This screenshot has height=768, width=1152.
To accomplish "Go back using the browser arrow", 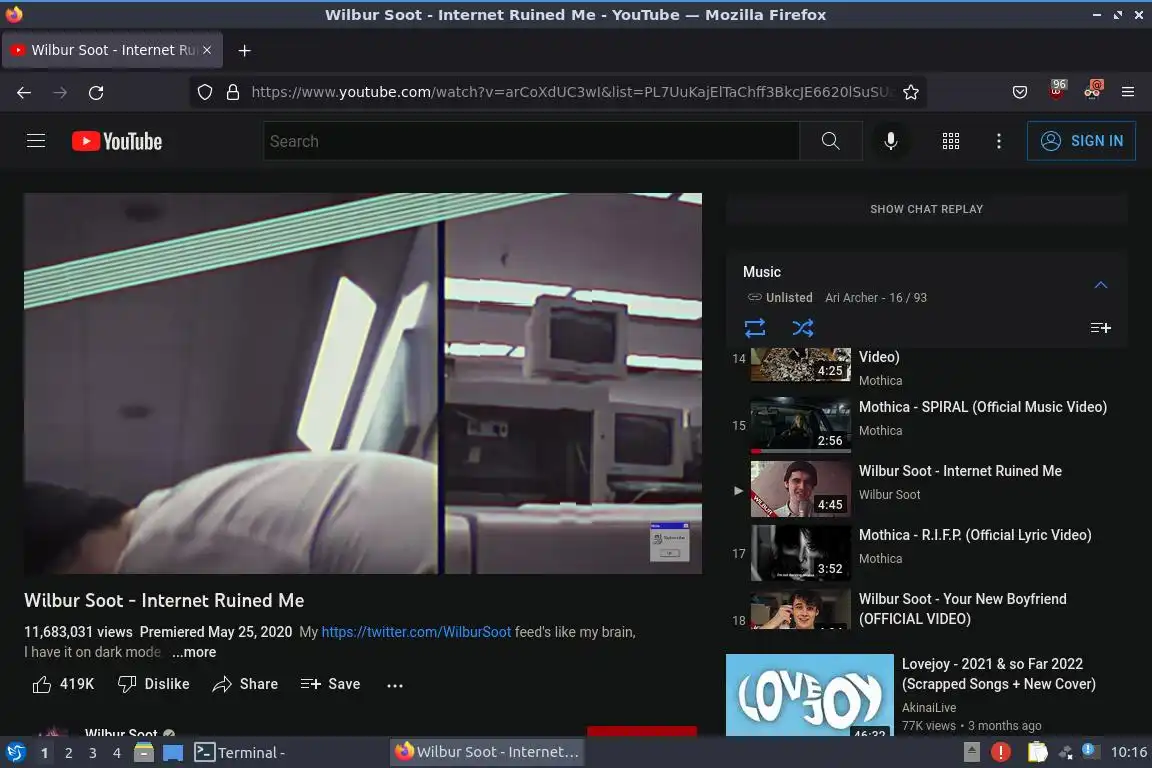I will click(24, 93).
